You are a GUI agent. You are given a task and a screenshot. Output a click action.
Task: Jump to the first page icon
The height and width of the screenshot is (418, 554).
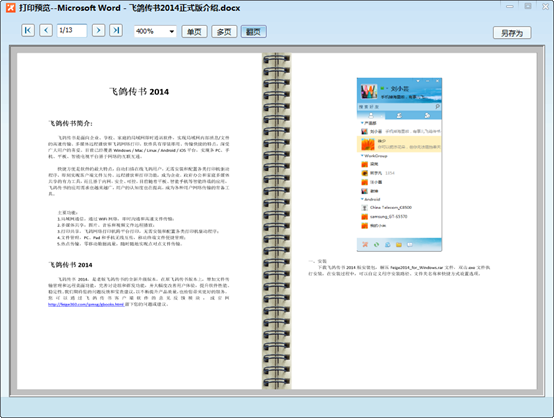pos(28,30)
